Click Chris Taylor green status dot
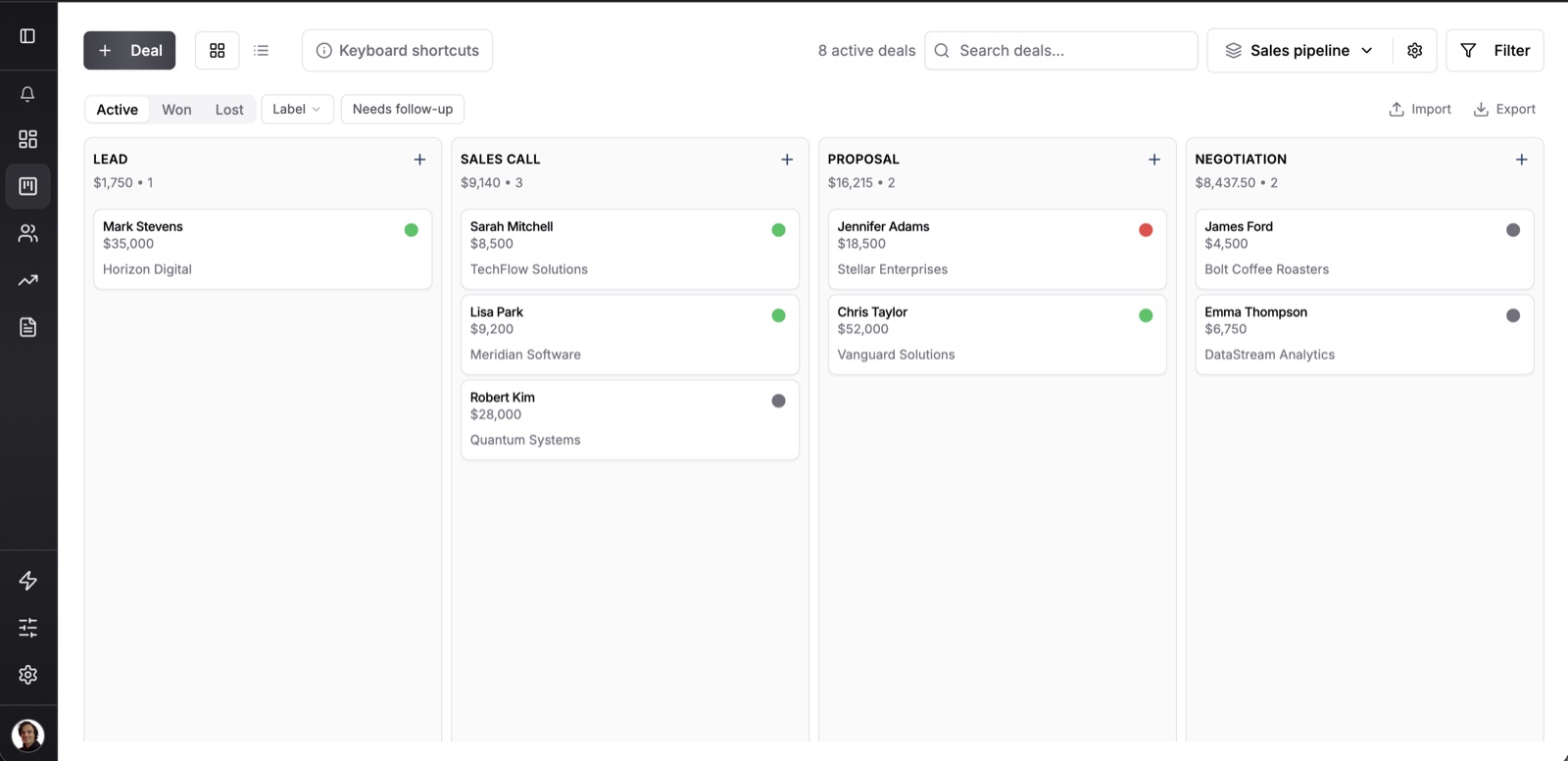 click(x=1146, y=315)
